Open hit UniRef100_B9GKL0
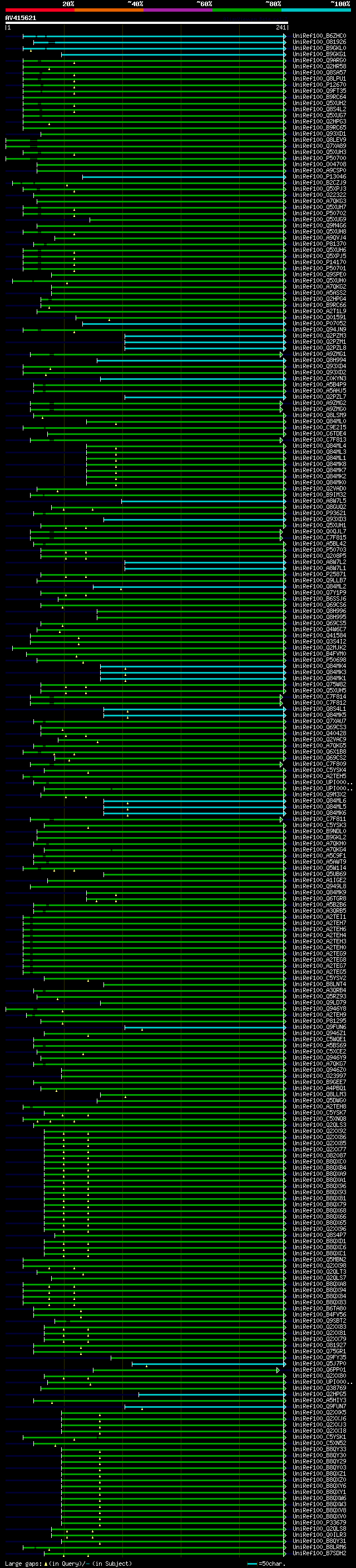 click(319, 48)
